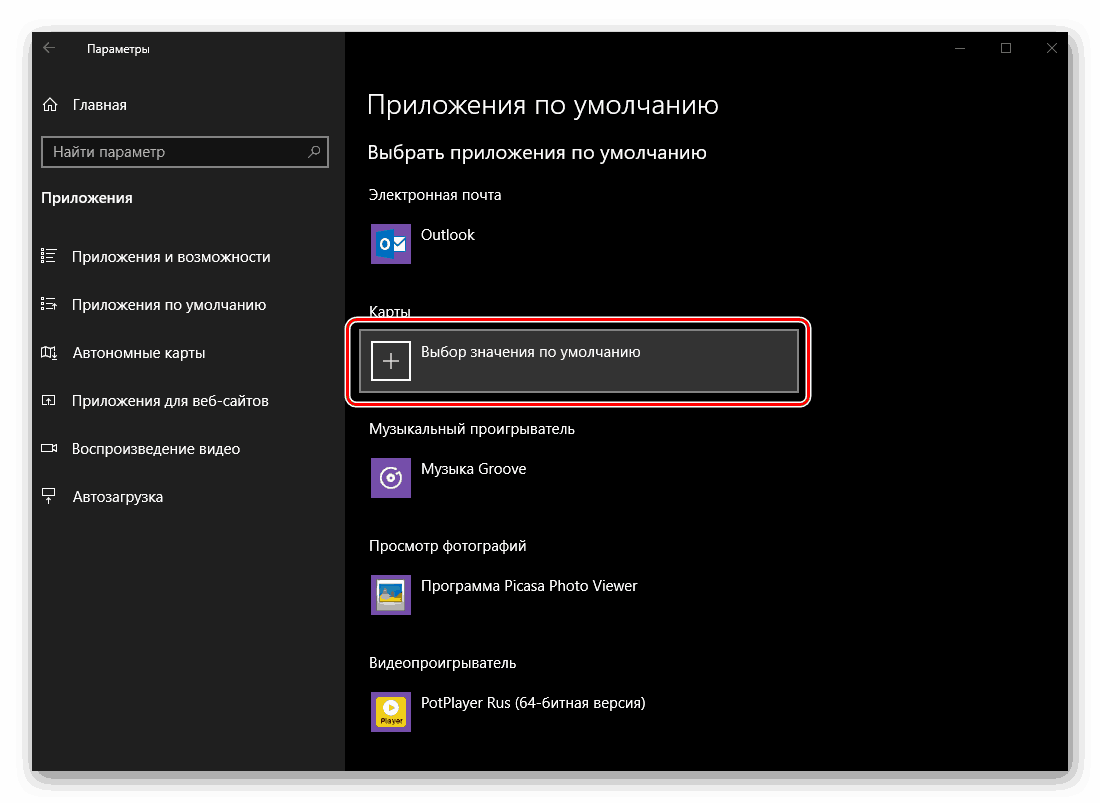
Task: Select the Воспроизведение видео sidebar icon
Action: 50,448
